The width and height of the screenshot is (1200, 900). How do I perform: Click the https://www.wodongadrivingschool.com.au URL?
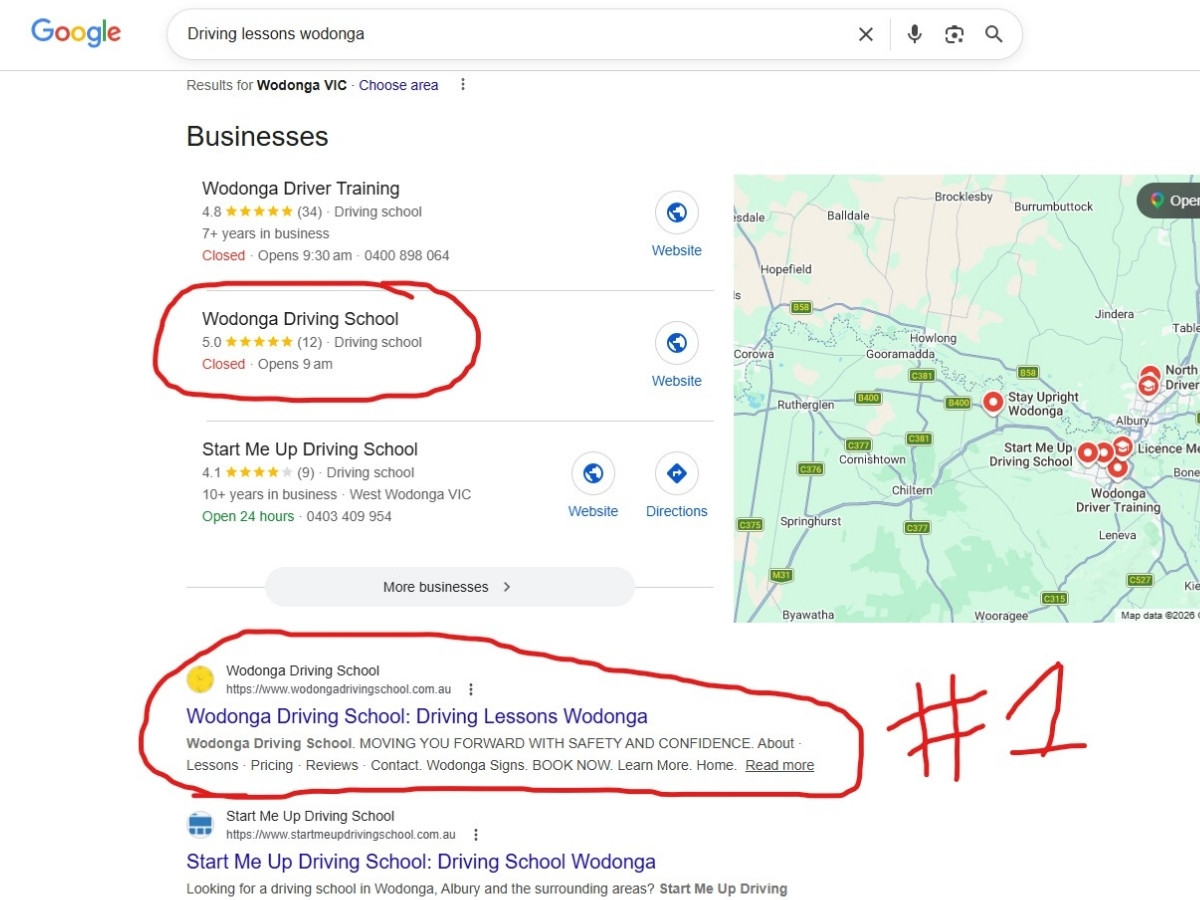coord(339,689)
